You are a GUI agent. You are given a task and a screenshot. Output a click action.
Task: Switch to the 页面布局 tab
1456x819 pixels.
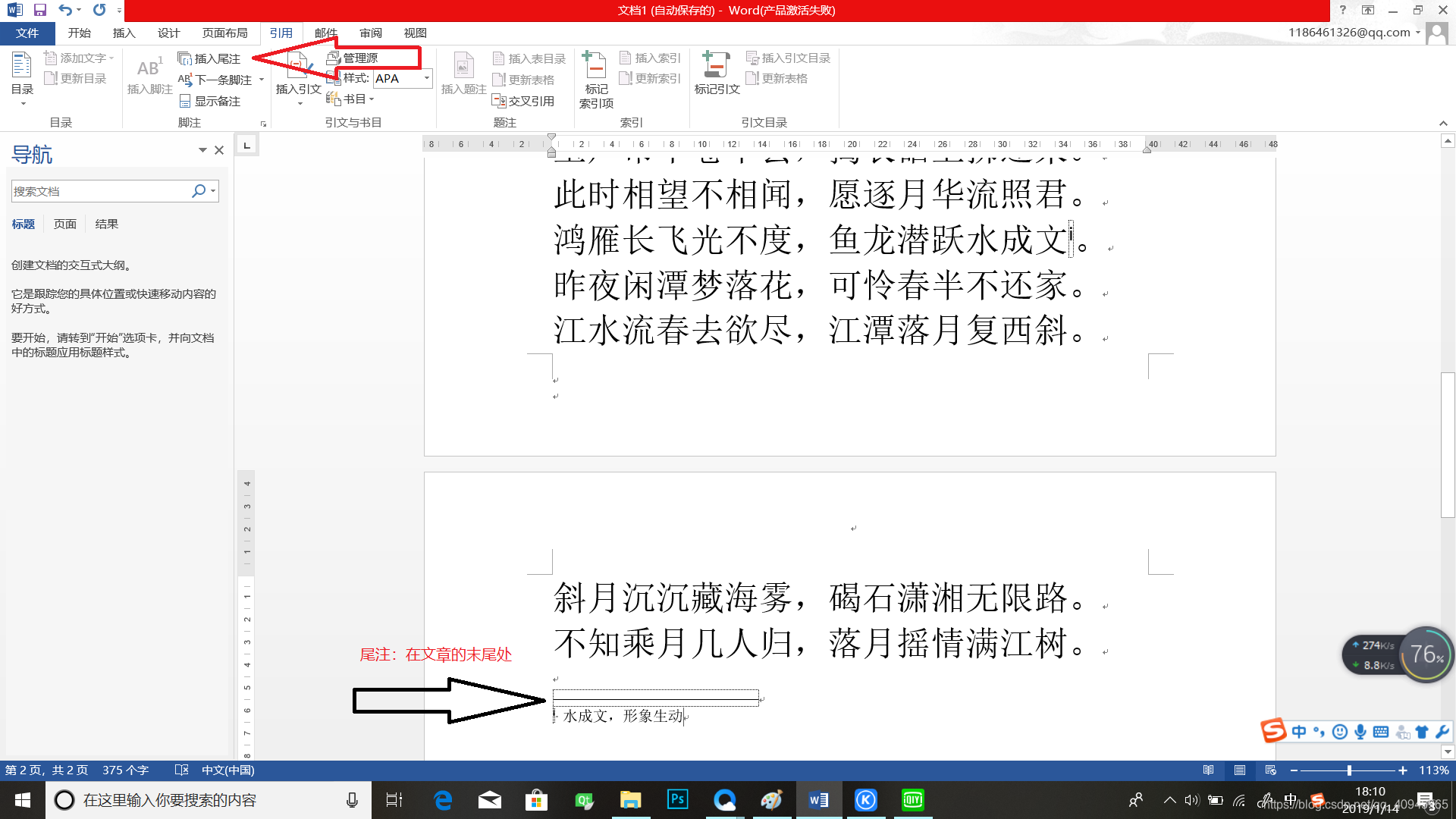(x=224, y=33)
